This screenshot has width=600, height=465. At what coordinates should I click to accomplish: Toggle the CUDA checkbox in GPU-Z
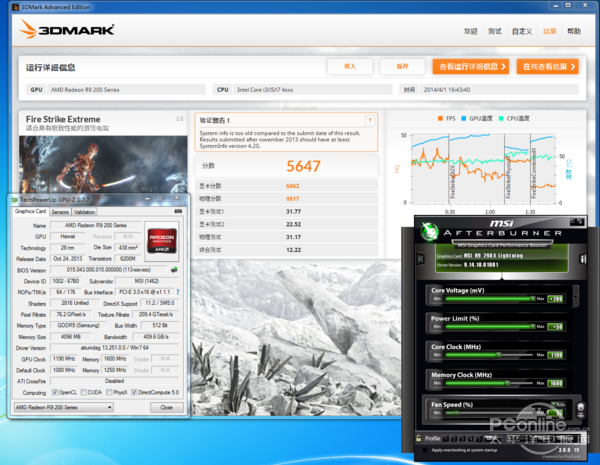[x=83, y=392]
